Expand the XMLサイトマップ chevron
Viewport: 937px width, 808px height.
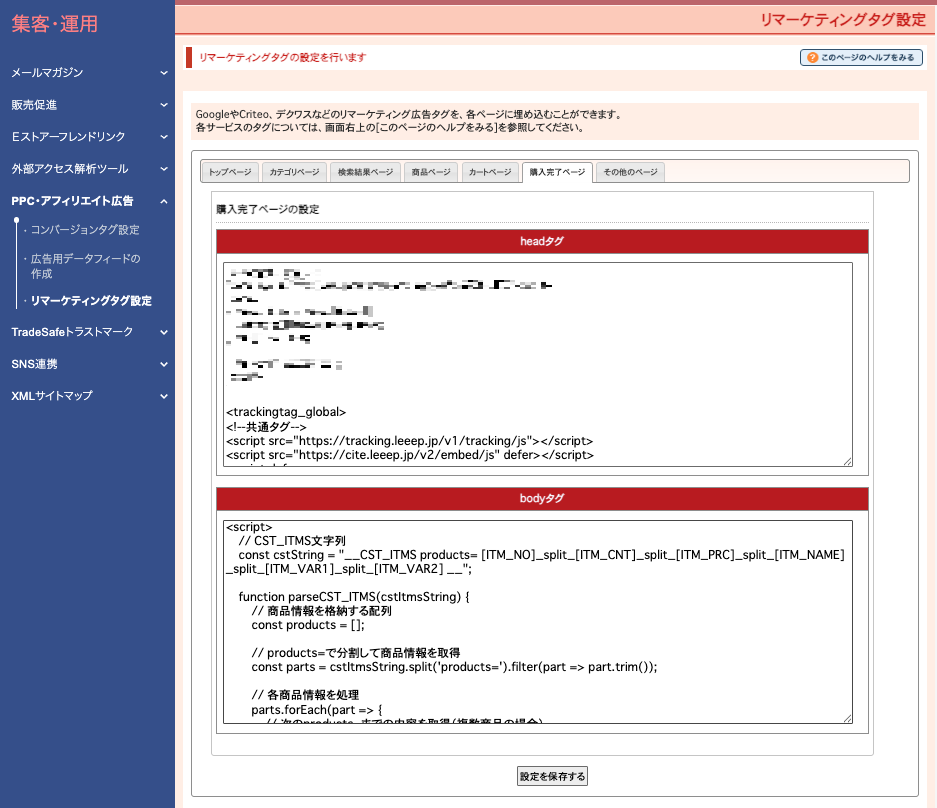coord(164,396)
